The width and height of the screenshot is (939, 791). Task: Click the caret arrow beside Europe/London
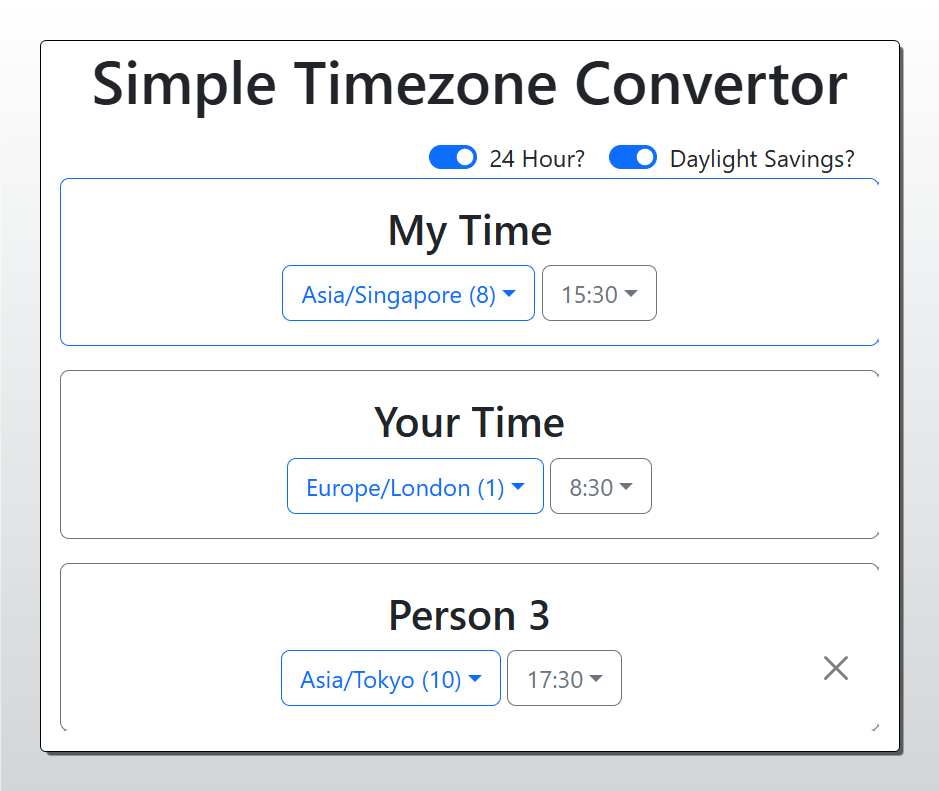pyautogui.click(x=518, y=486)
